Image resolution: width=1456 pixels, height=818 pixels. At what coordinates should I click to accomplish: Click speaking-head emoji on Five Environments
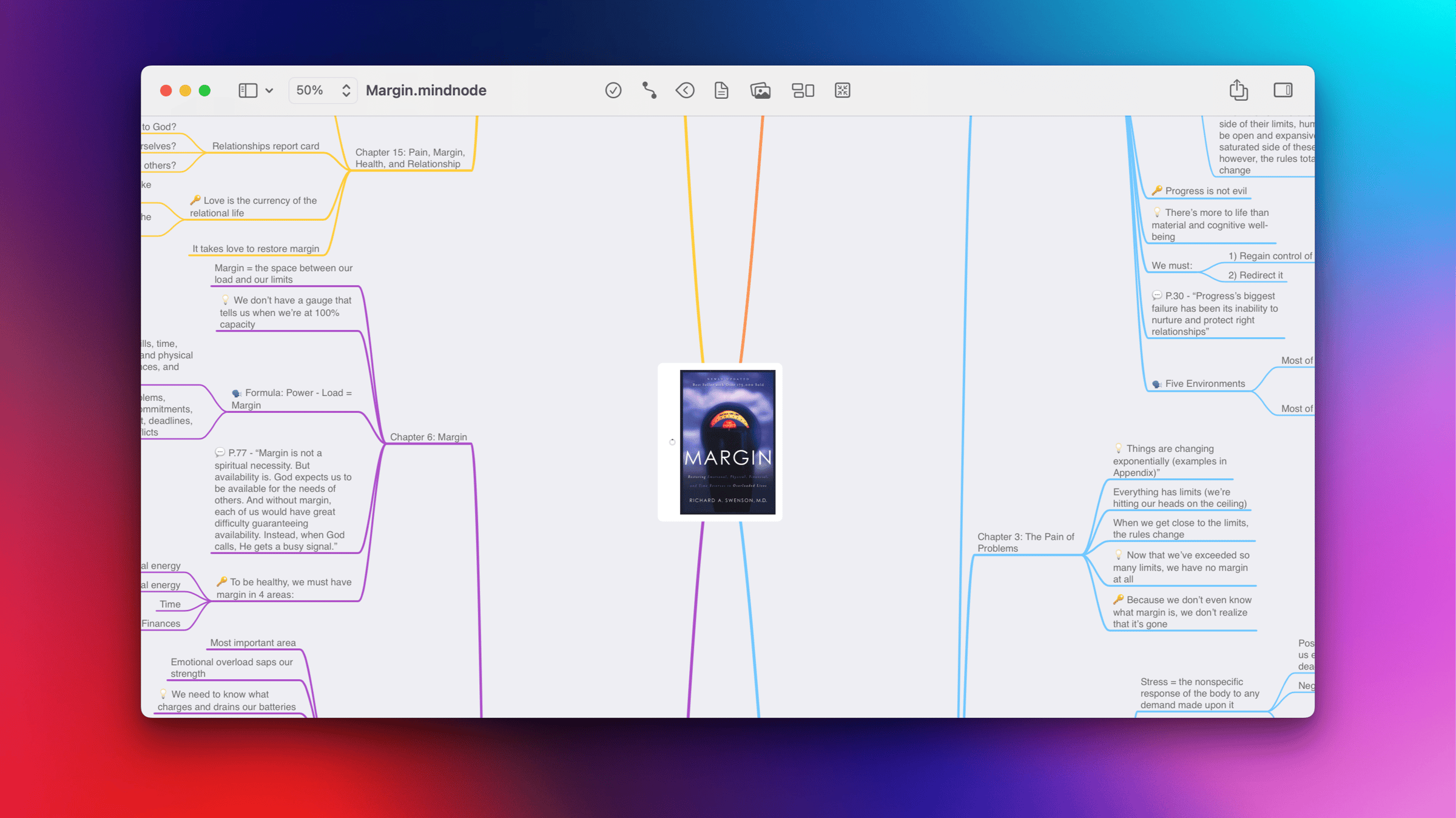point(1156,384)
